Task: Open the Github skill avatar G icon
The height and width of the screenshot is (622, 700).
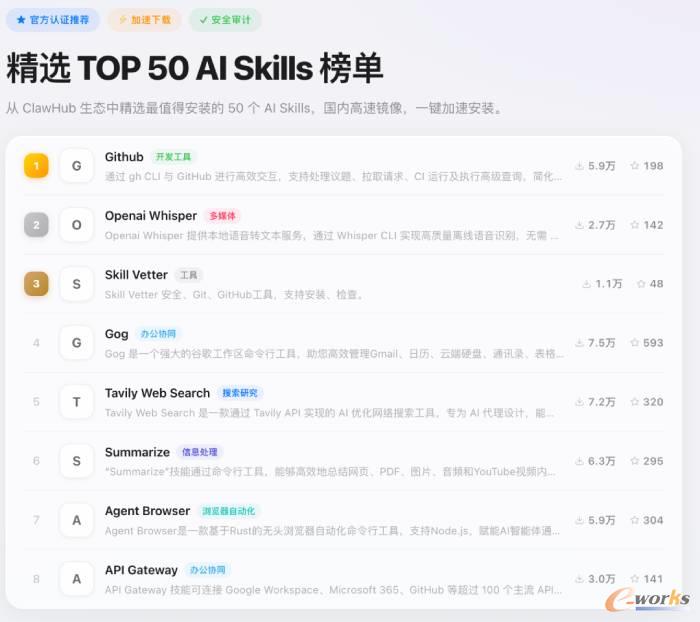Action: click(77, 166)
